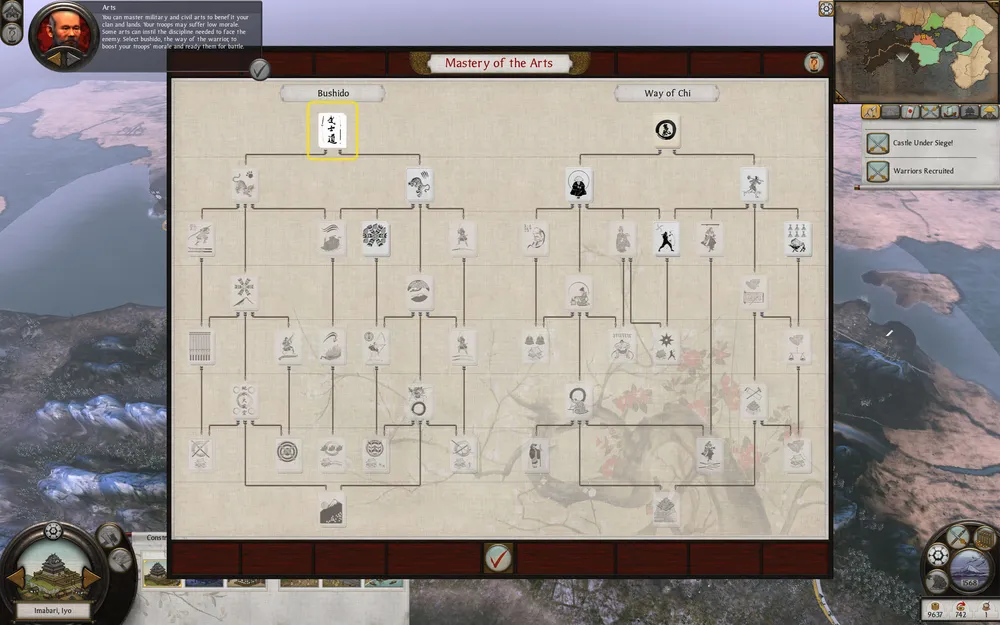Open the settings flower icon beside minimap
This screenshot has height=625, width=1000.
tap(826, 8)
